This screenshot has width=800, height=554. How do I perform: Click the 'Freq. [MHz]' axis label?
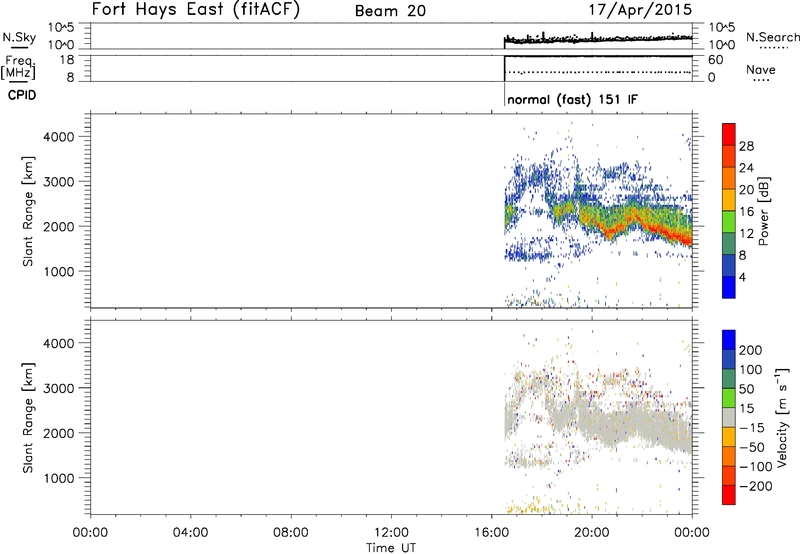(19, 68)
